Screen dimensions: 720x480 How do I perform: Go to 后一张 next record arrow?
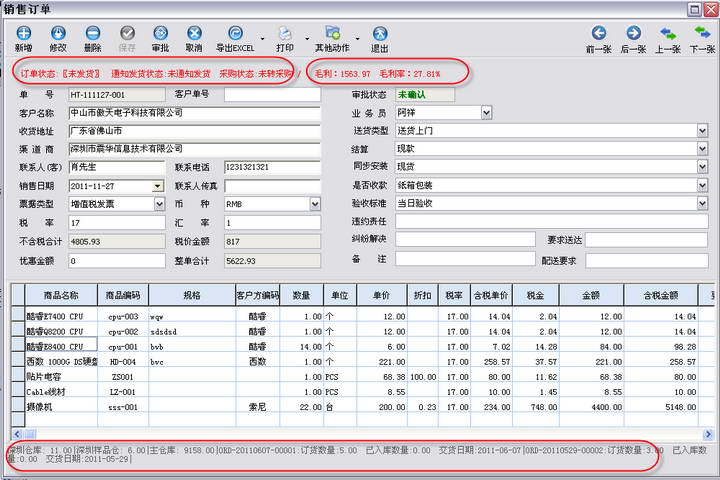coord(633,33)
